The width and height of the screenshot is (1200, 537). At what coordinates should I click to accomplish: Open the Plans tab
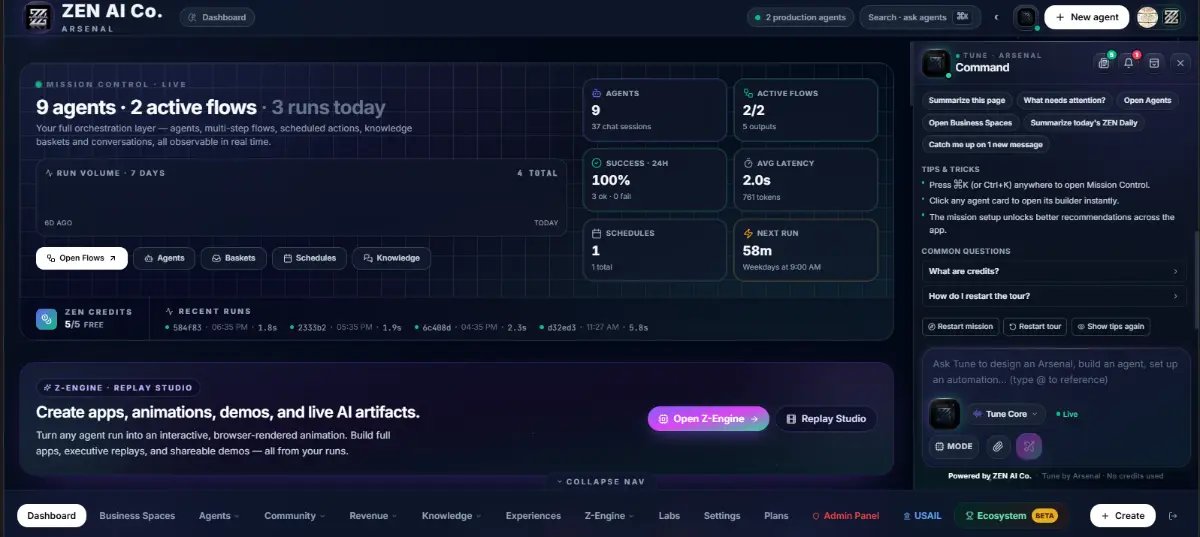[x=776, y=516]
